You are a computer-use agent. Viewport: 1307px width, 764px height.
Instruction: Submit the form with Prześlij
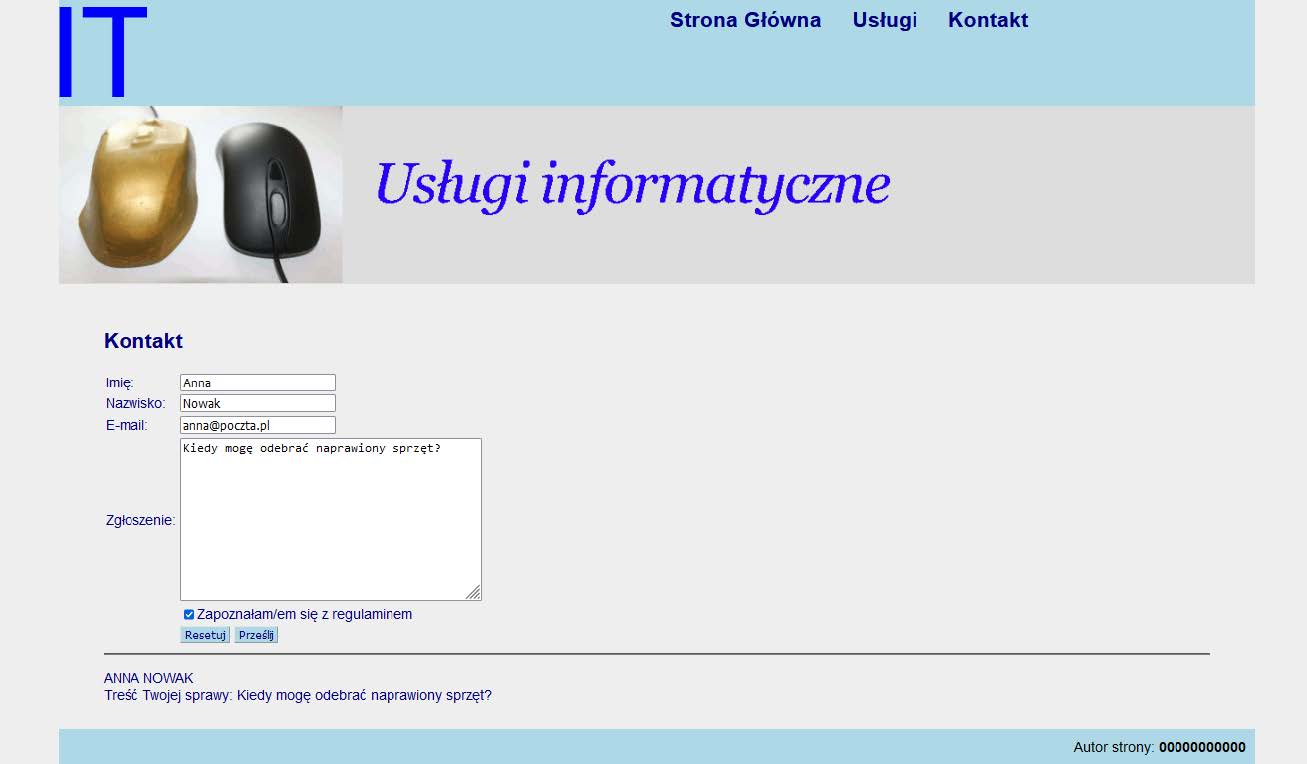tap(256, 635)
